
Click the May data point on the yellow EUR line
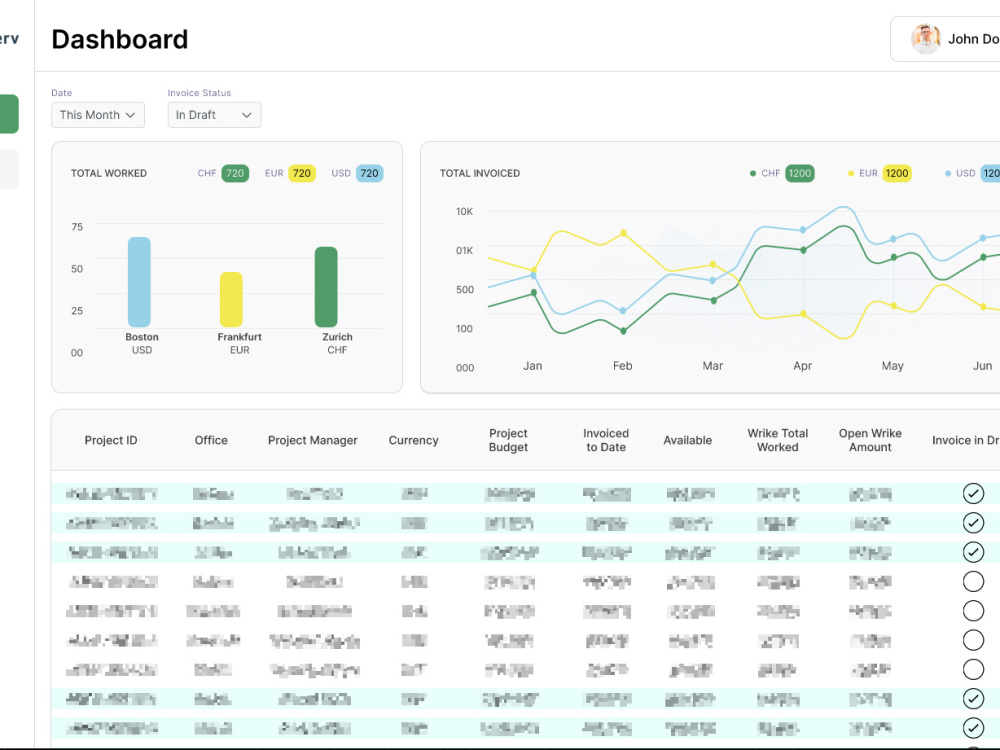click(893, 306)
